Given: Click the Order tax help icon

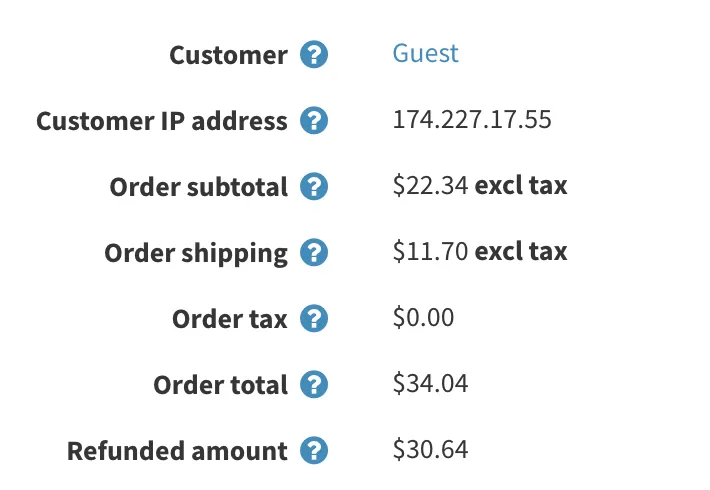Looking at the screenshot, I should click(314, 318).
